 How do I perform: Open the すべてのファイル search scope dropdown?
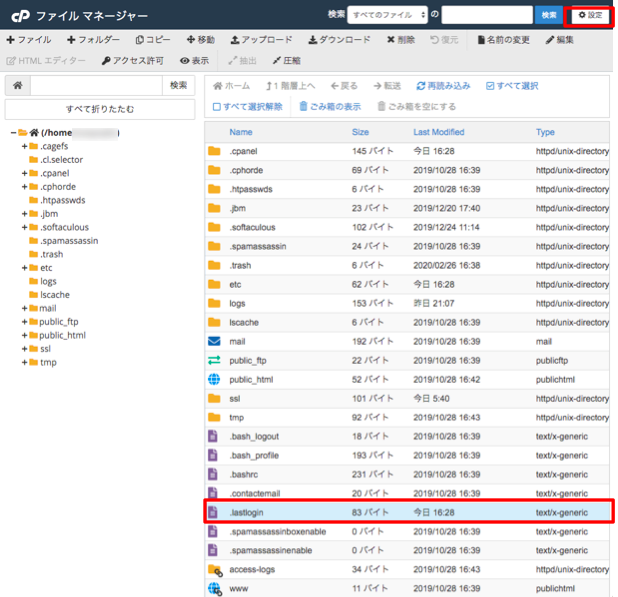[x=387, y=15]
